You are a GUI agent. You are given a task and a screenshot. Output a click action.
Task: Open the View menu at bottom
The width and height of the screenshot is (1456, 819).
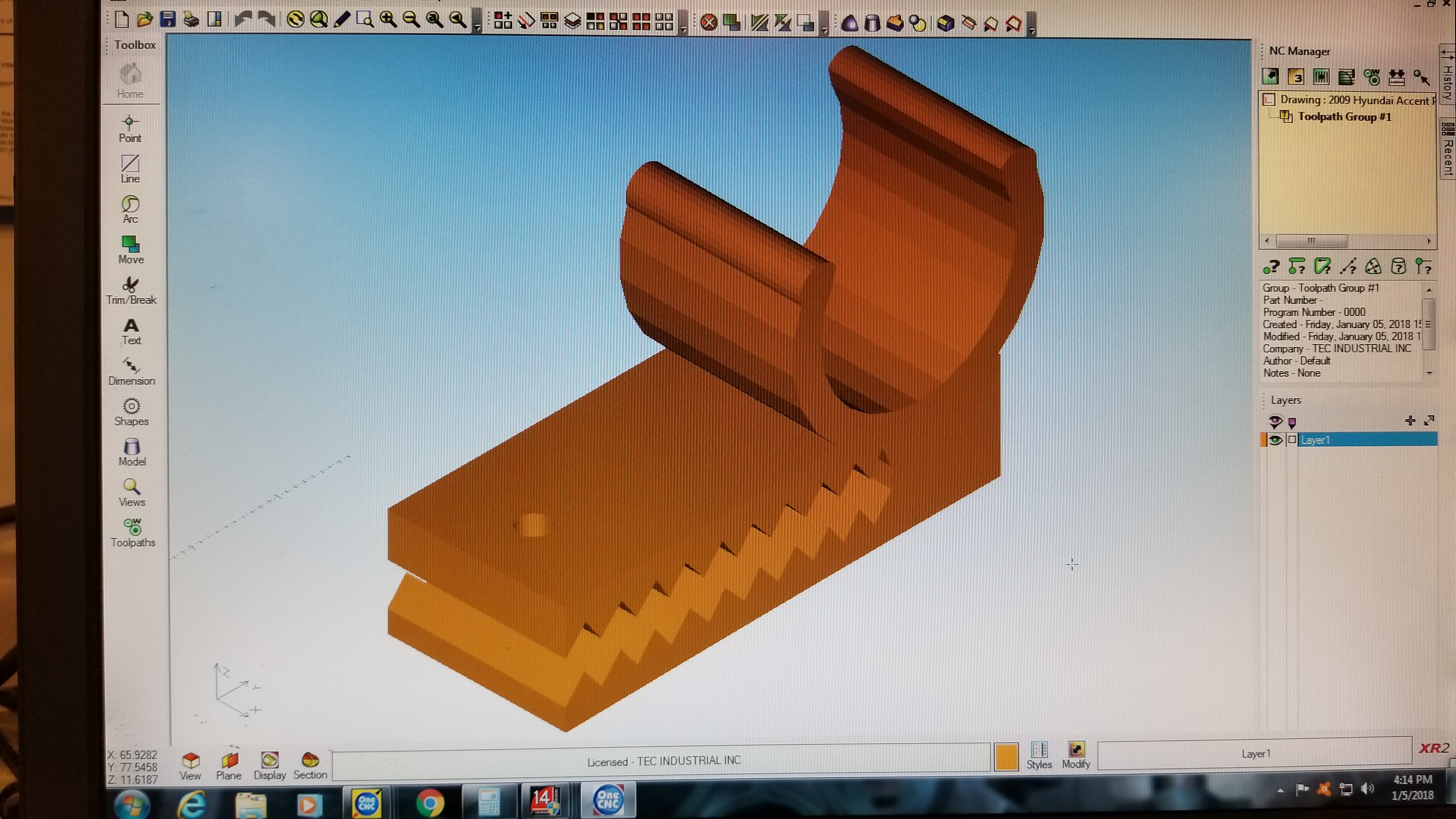tap(190, 766)
